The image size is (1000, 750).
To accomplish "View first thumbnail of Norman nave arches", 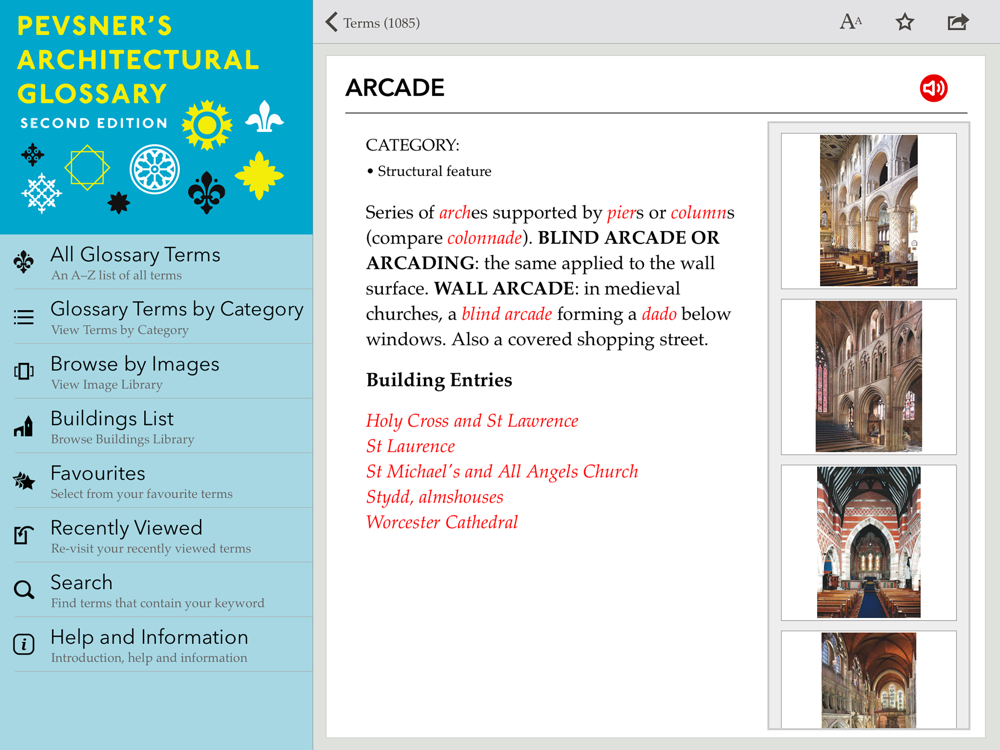I will [x=869, y=210].
